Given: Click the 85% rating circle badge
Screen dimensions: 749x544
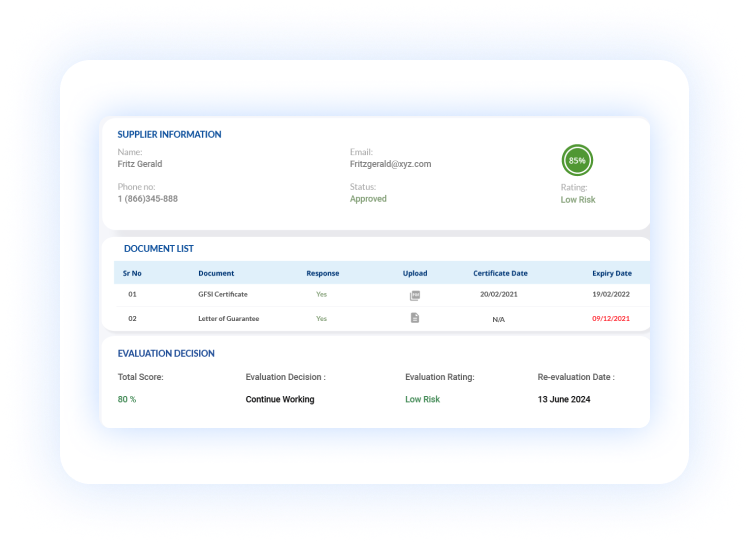Looking at the screenshot, I should pyautogui.click(x=577, y=160).
